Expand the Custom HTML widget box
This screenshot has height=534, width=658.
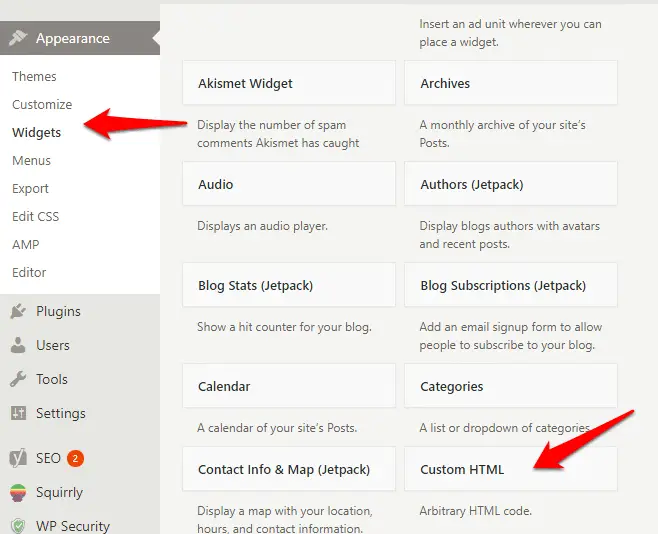(x=511, y=469)
